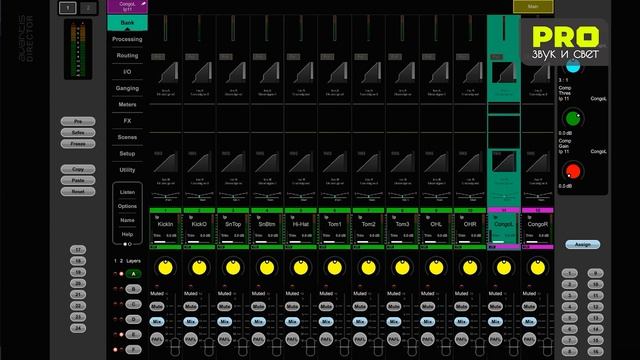640x360 pixels.
Task: Toggle Mix on Hi-Hat channel
Action: tap(293, 322)
